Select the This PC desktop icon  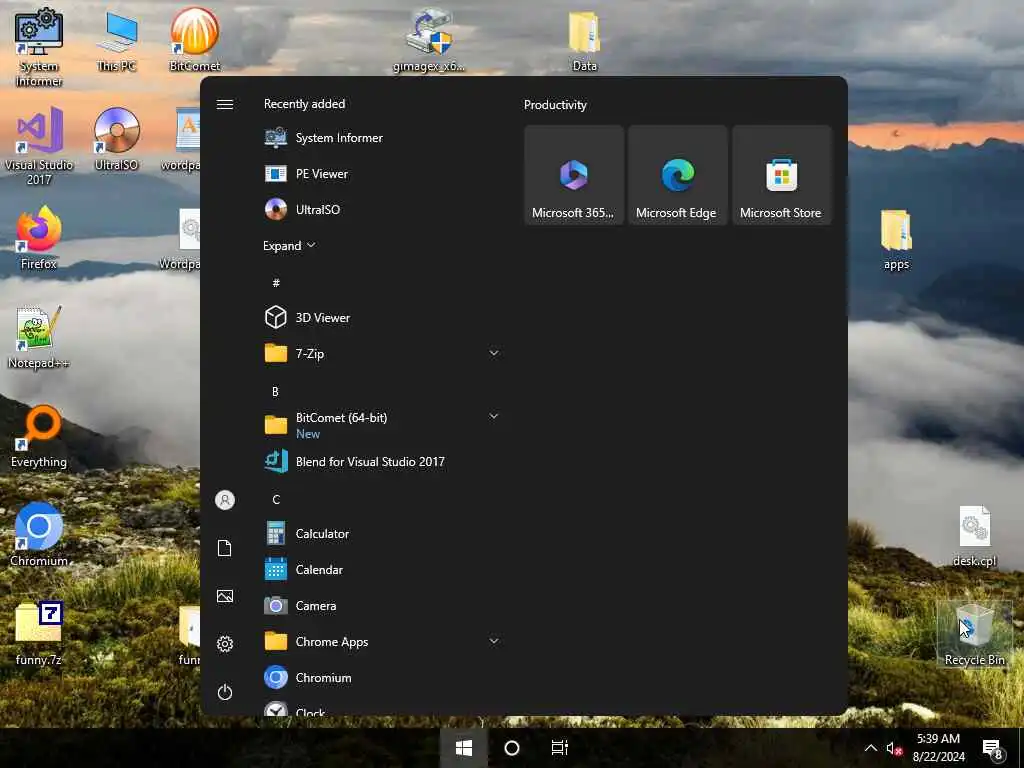click(x=116, y=40)
